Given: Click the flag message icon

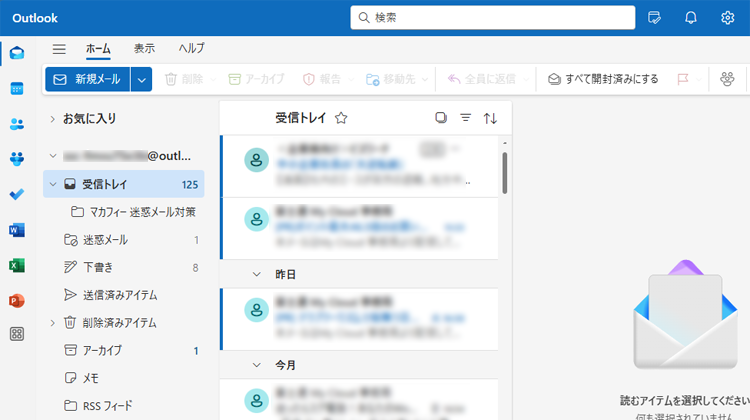Looking at the screenshot, I should click(x=683, y=79).
